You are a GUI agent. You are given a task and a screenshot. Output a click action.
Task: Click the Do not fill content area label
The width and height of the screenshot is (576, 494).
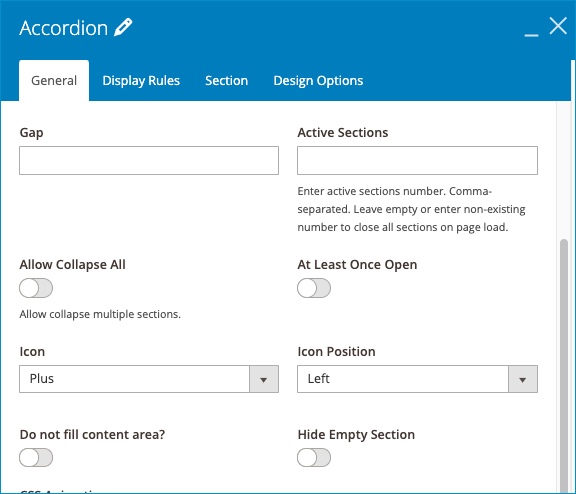tap(92, 434)
